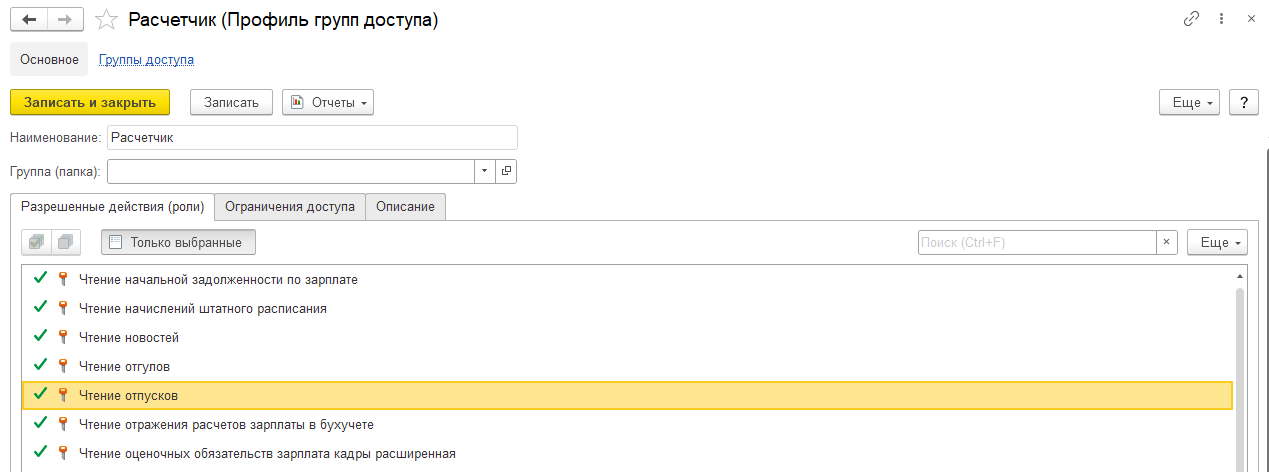The width and height of the screenshot is (1269, 472).
Task: Expand the Группа (папка) dropdown arrow
Action: point(484,172)
